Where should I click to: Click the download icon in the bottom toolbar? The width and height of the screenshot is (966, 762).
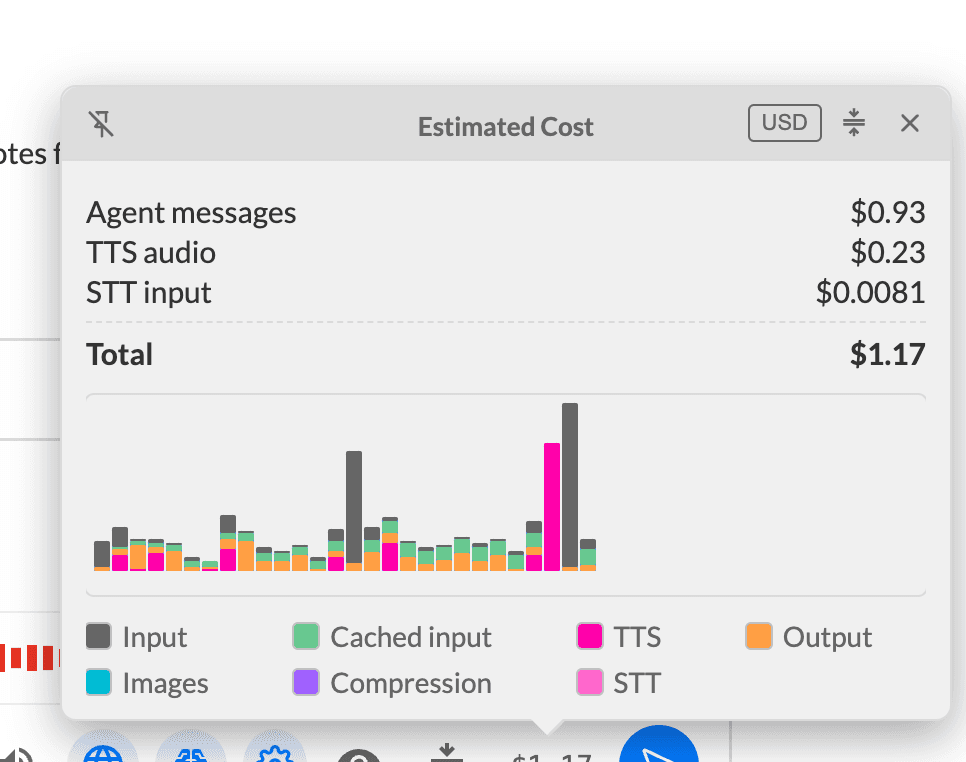(447, 750)
